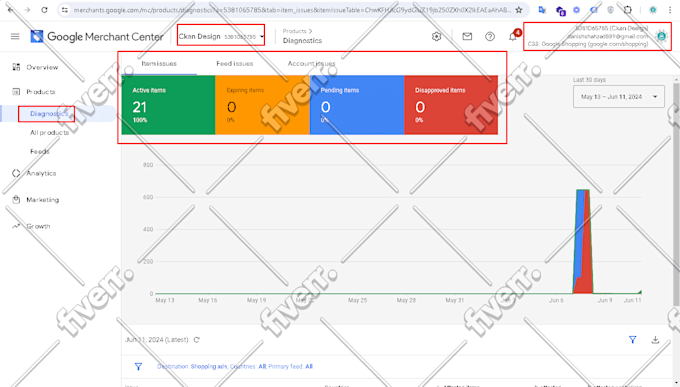680x387 pixels.
Task: Open the site info icon in address bar
Action: [x=65, y=10]
